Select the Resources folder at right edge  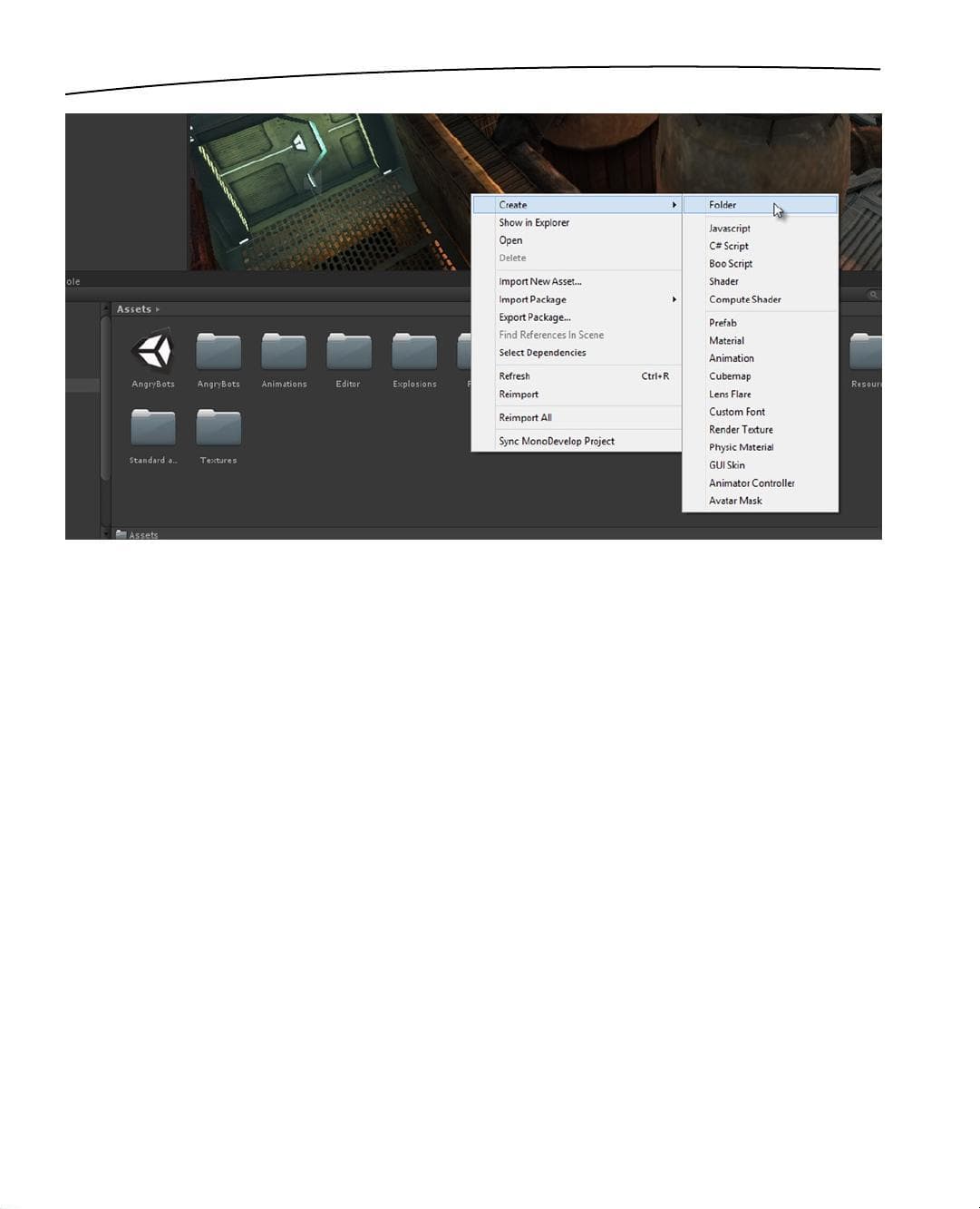coord(866,352)
